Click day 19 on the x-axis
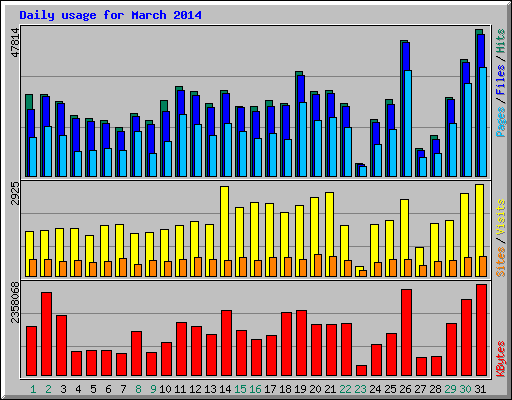 tap(300, 389)
